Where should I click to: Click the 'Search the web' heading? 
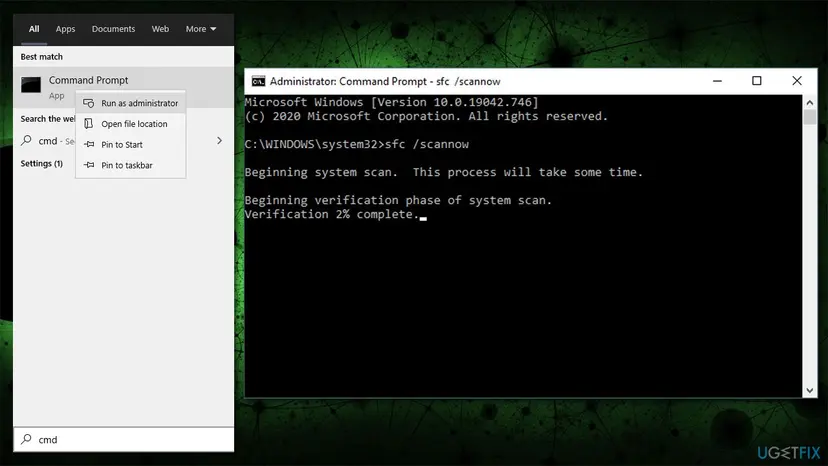pos(48,119)
